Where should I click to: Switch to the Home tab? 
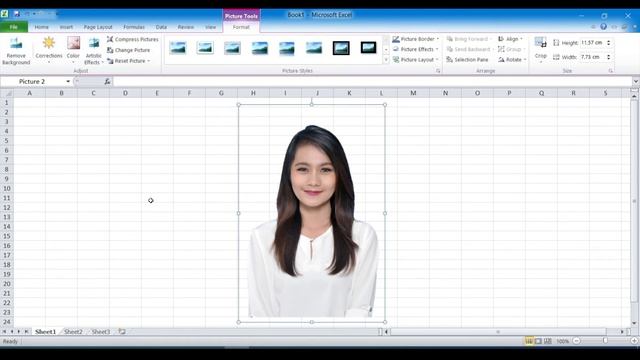pos(41,27)
